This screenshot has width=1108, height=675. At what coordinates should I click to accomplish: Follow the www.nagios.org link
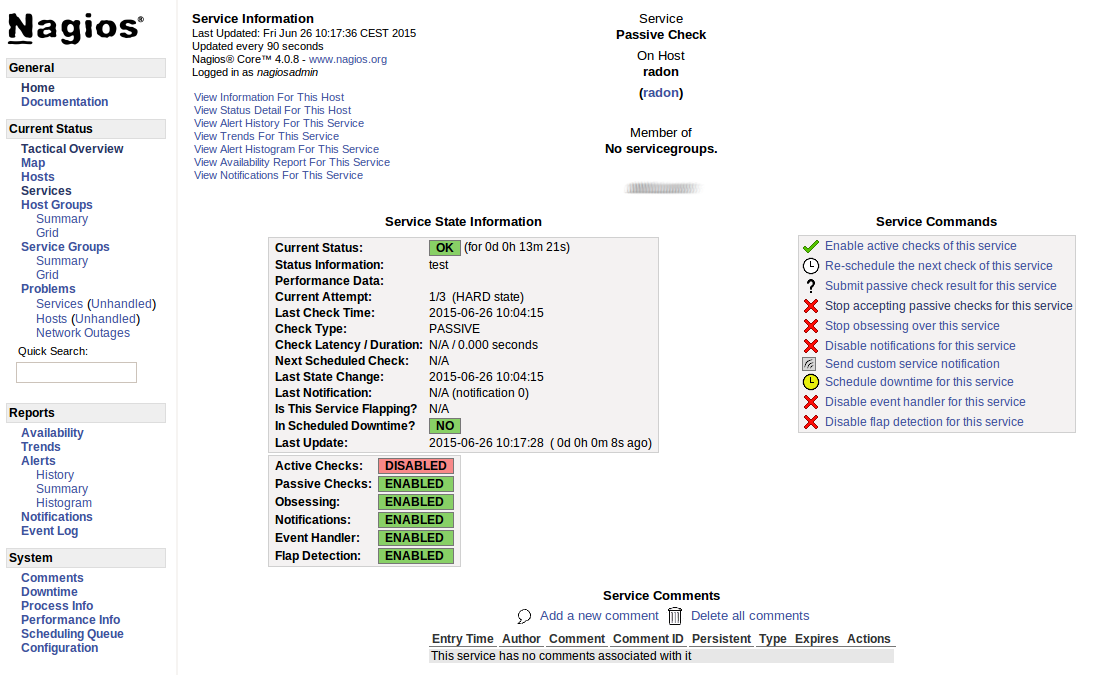348,59
